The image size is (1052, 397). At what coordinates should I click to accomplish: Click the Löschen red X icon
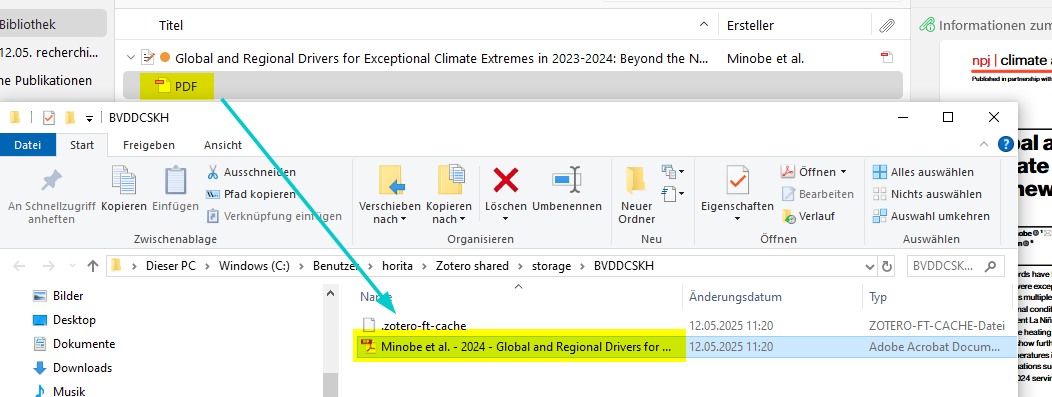click(x=506, y=180)
